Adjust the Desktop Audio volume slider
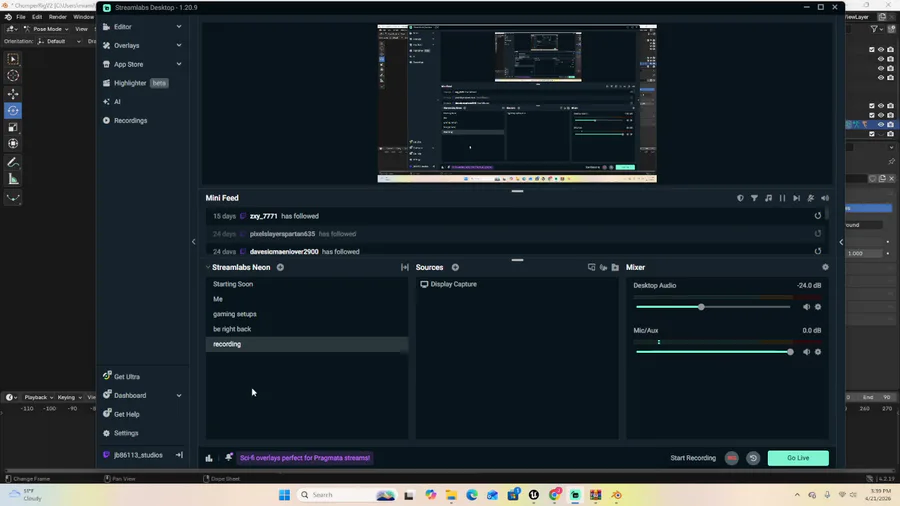900x506 pixels. 713,307
